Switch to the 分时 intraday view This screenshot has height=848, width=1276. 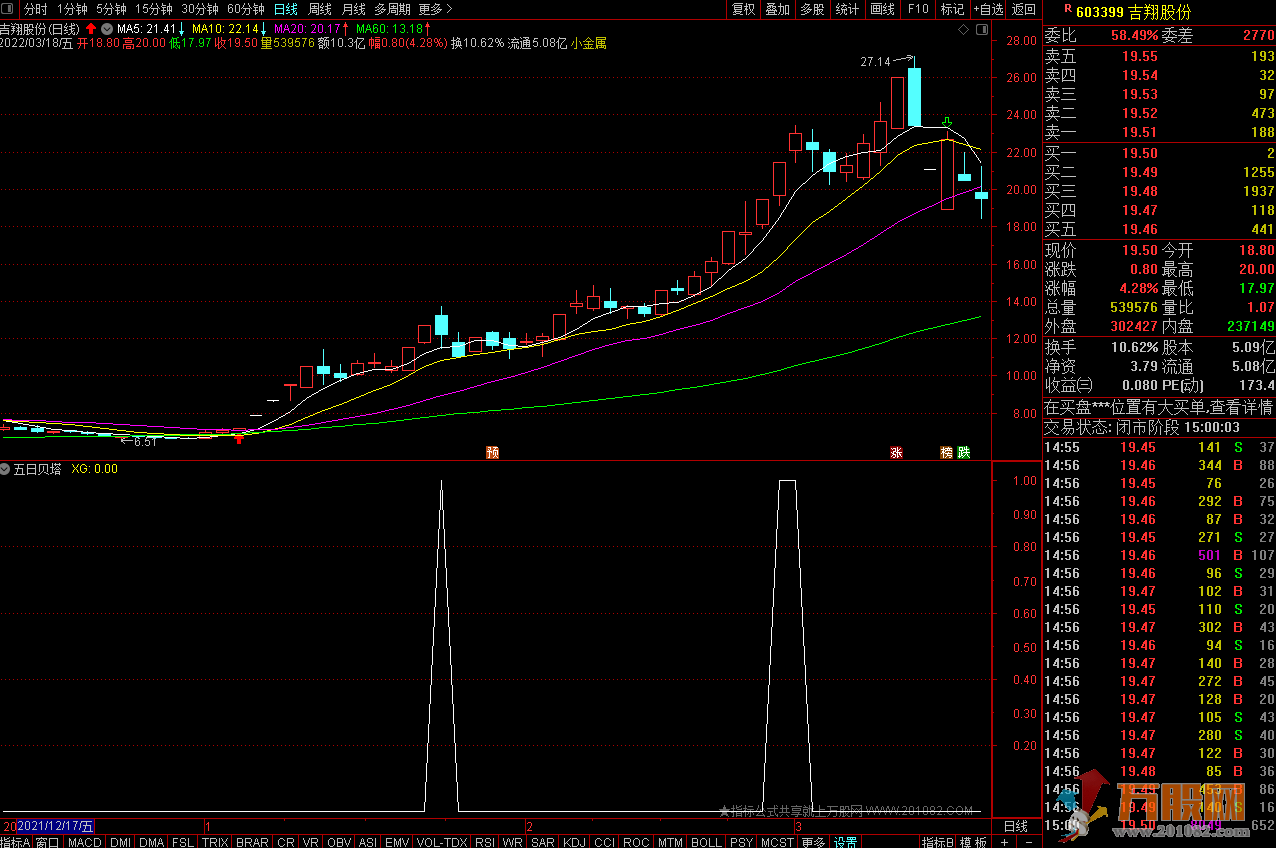click(x=35, y=9)
